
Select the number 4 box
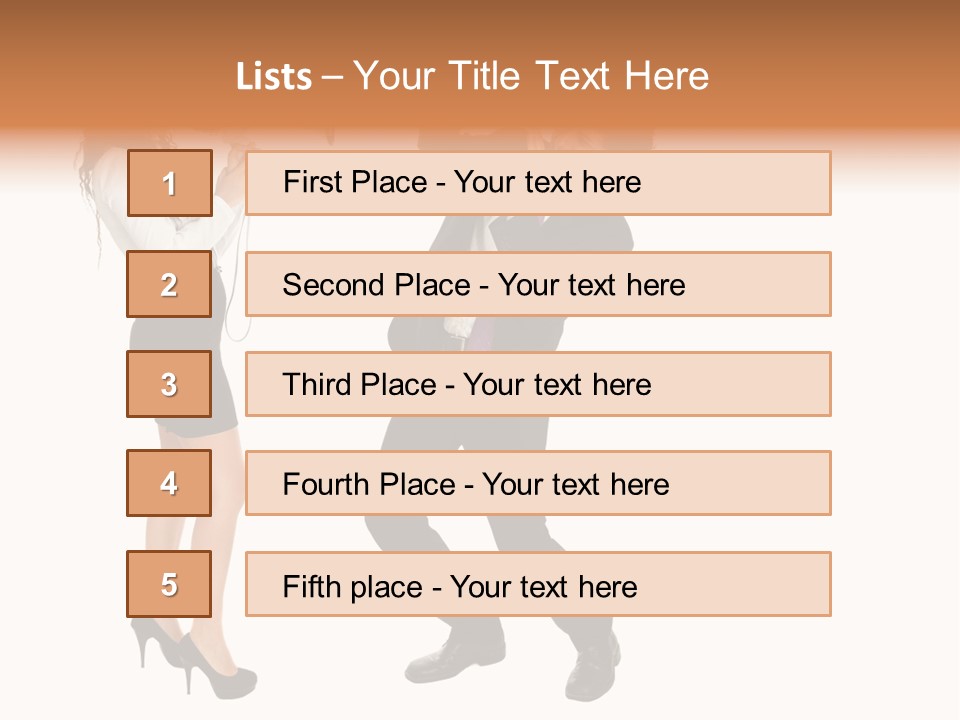pos(169,483)
